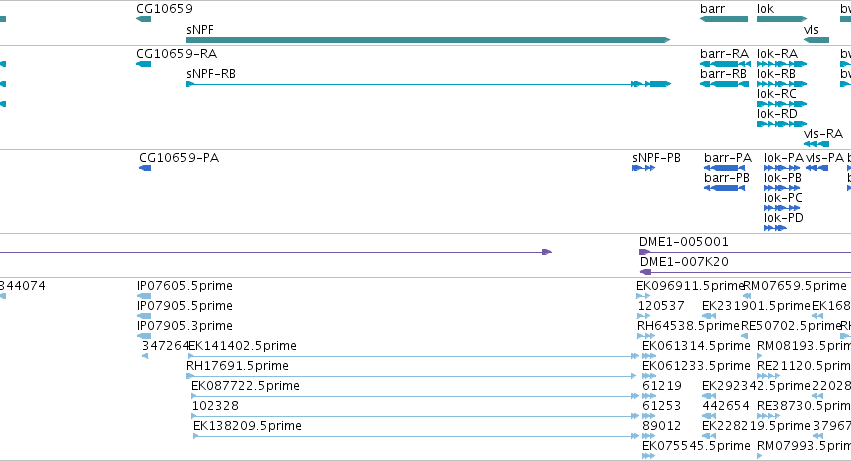851x461 pixels.
Task: Click the CG10659-PA protein glyph
Action: tap(145, 168)
